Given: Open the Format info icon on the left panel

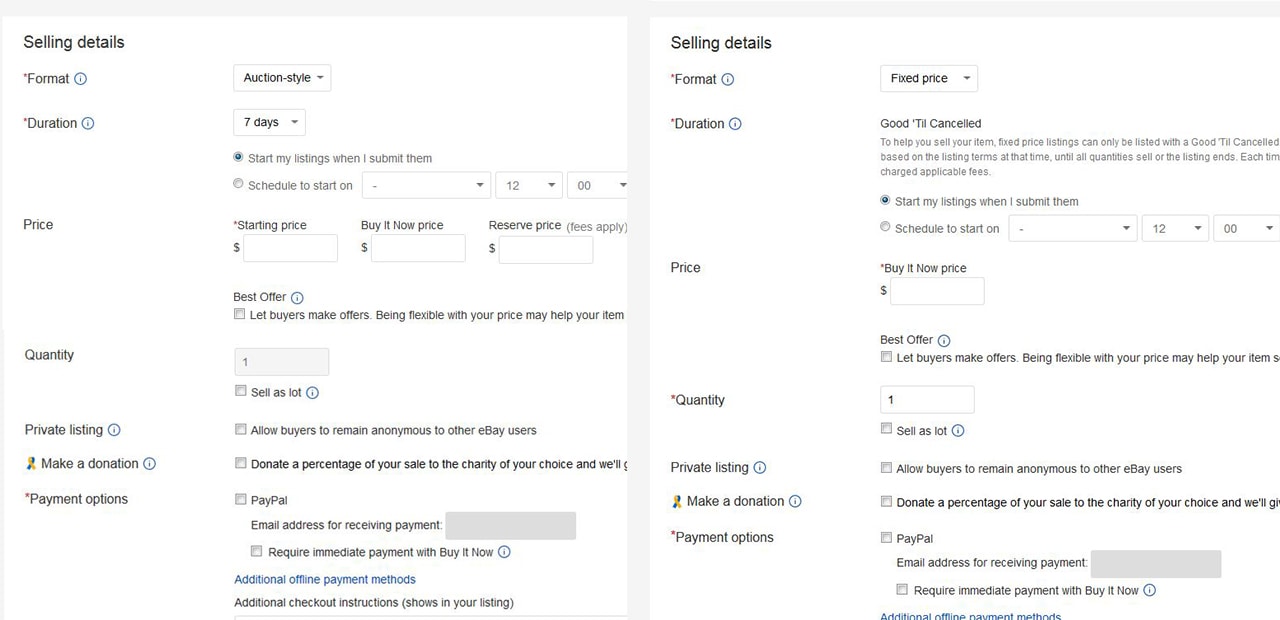Looking at the screenshot, I should point(79,78).
